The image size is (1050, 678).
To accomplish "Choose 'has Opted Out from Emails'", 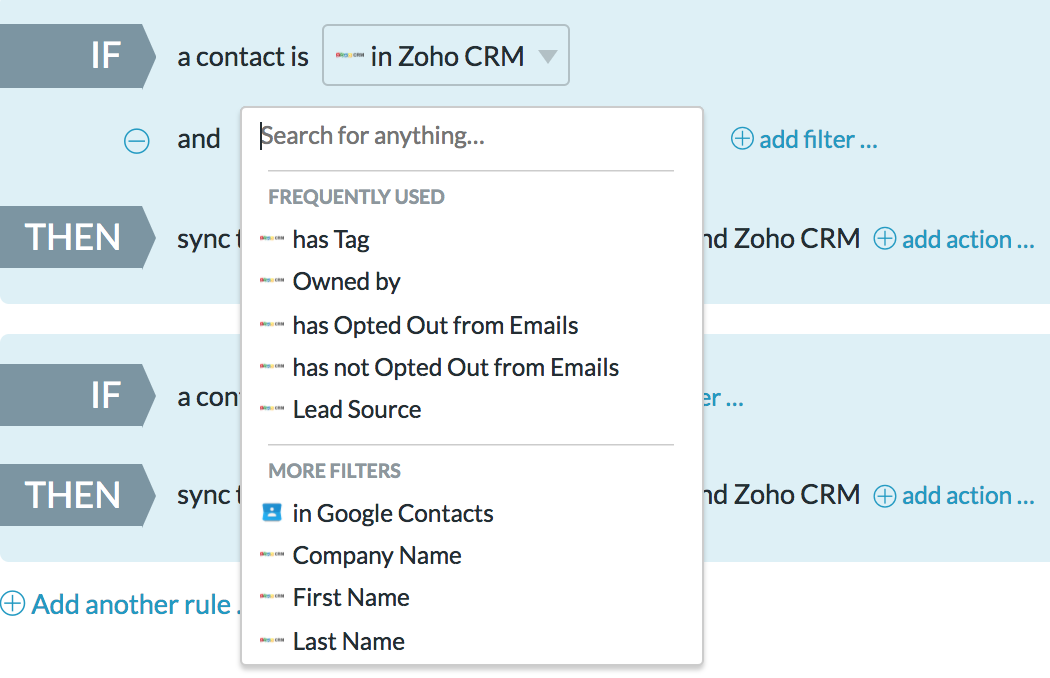I will point(435,325).
